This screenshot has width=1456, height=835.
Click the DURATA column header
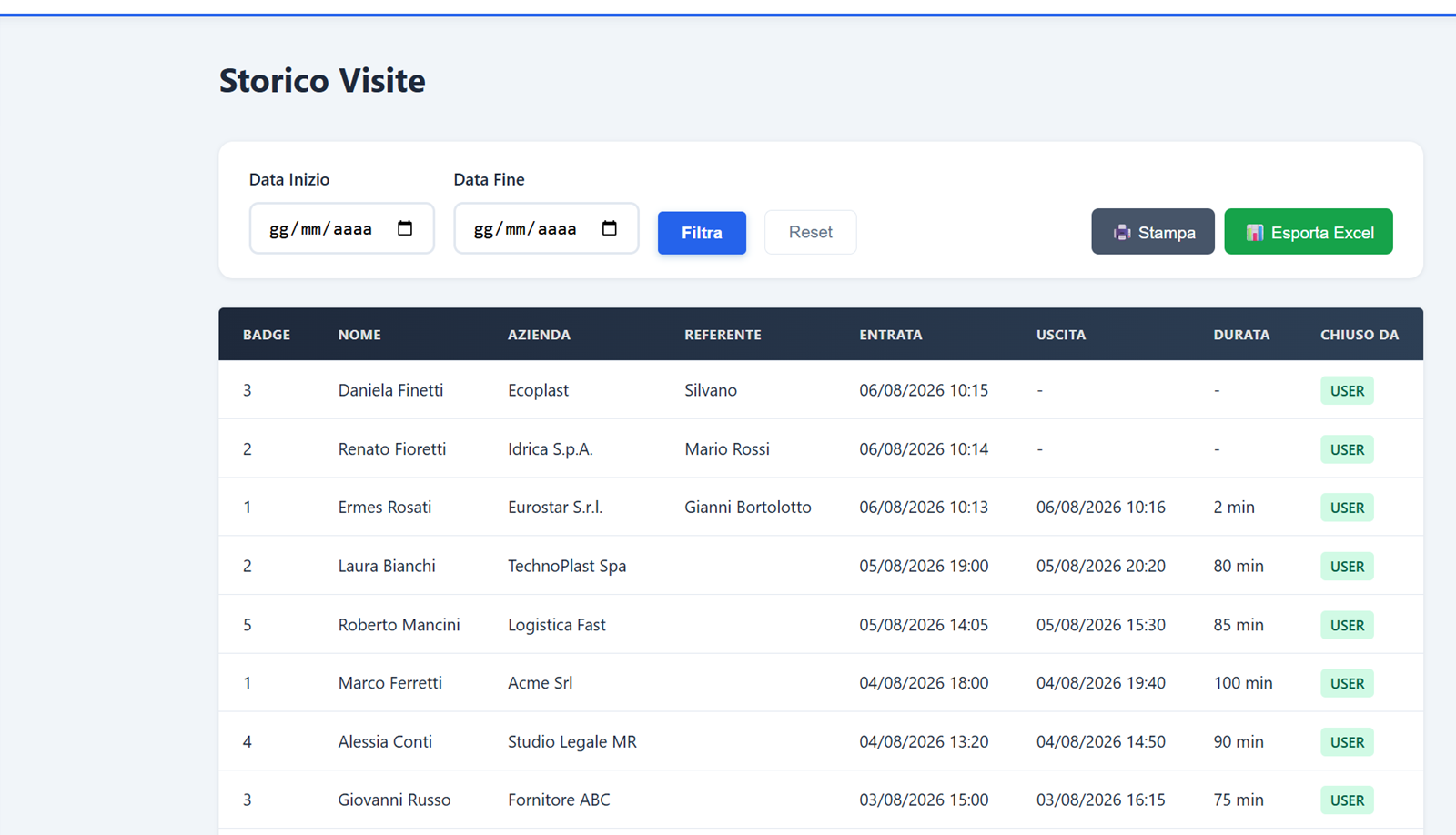pyautogui.click(x=1241, y=335)
